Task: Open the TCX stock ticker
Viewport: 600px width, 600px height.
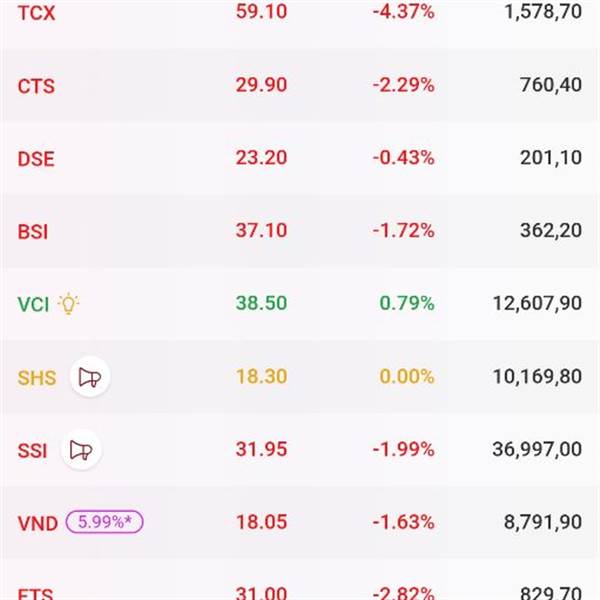Action: point(38,13)
